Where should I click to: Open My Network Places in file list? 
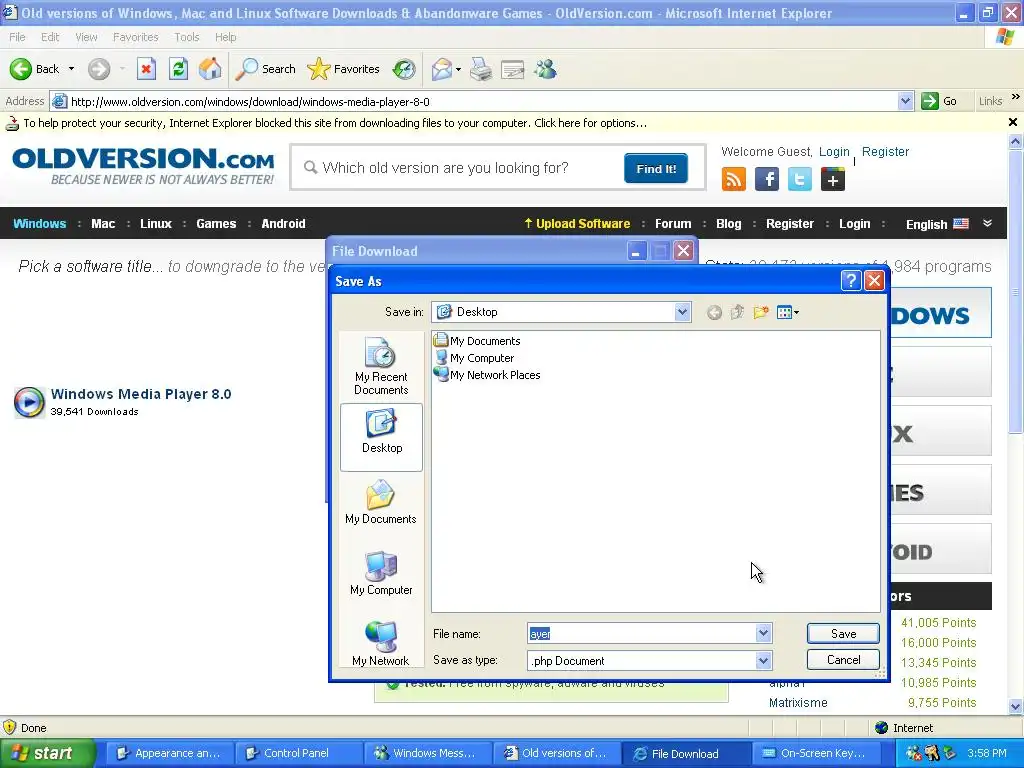pyautogui.click(x=487, y=375)
